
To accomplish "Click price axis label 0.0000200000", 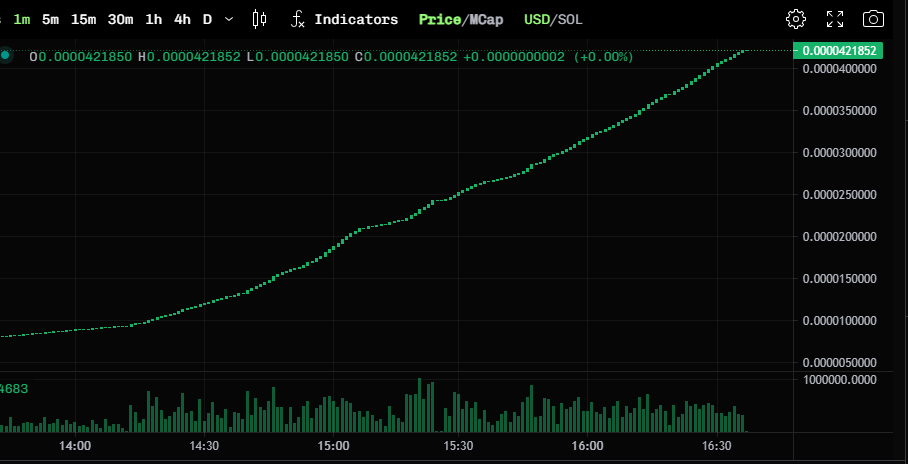I will 839,237.
